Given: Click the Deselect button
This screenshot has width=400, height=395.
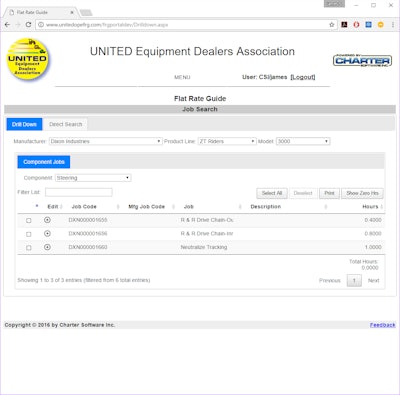Looking at the screenshot, I should (x=303, y=193).
